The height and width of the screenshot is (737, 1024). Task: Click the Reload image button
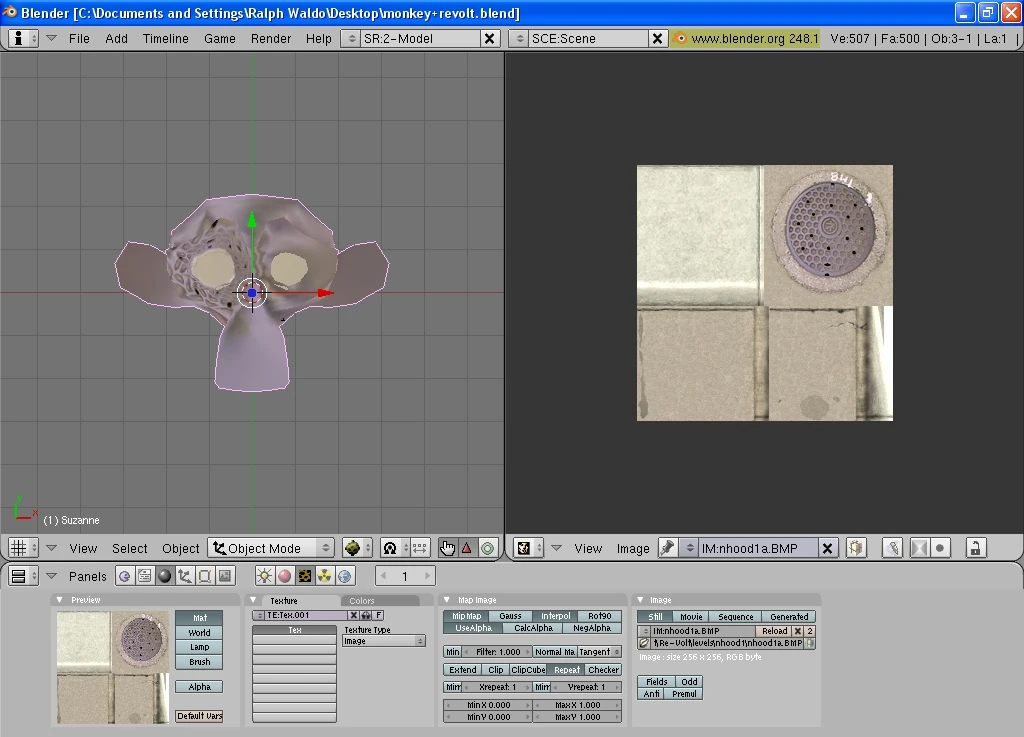(774, 631)
